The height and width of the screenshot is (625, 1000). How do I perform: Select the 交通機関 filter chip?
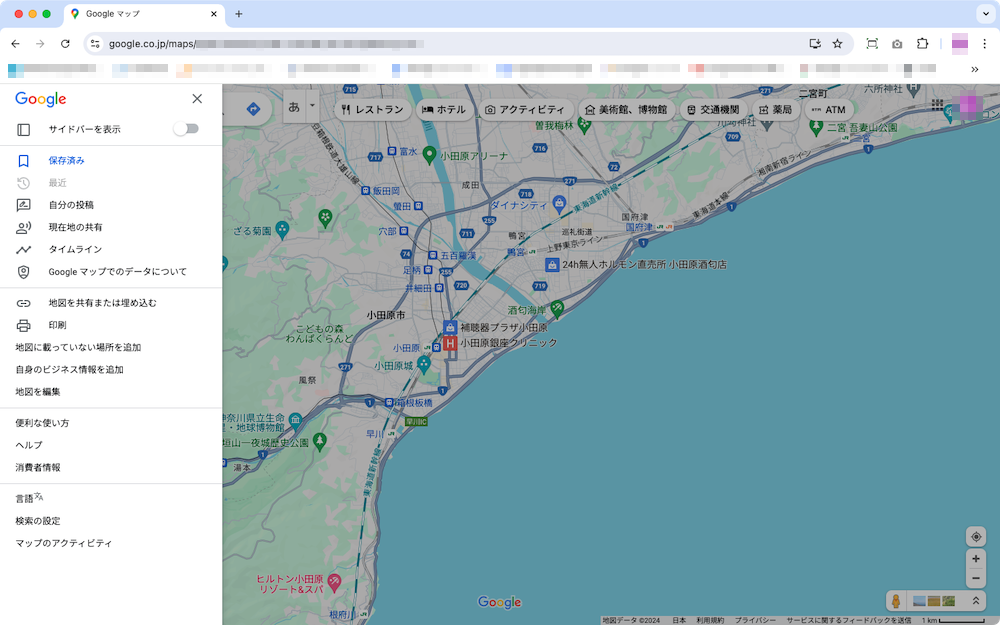coord(713,110)
